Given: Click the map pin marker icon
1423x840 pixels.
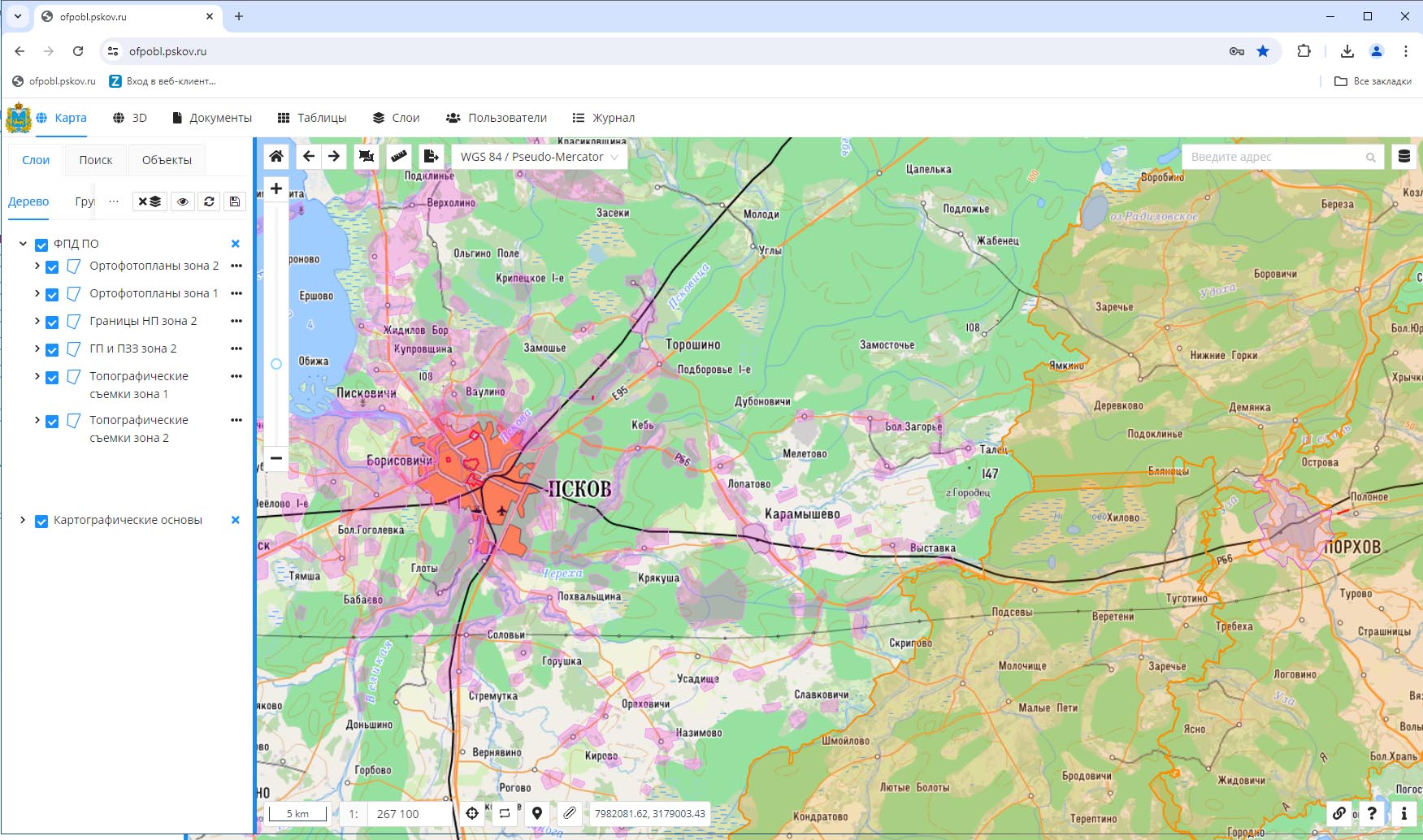Looking at the screenshot, I should tap(537, 813).
